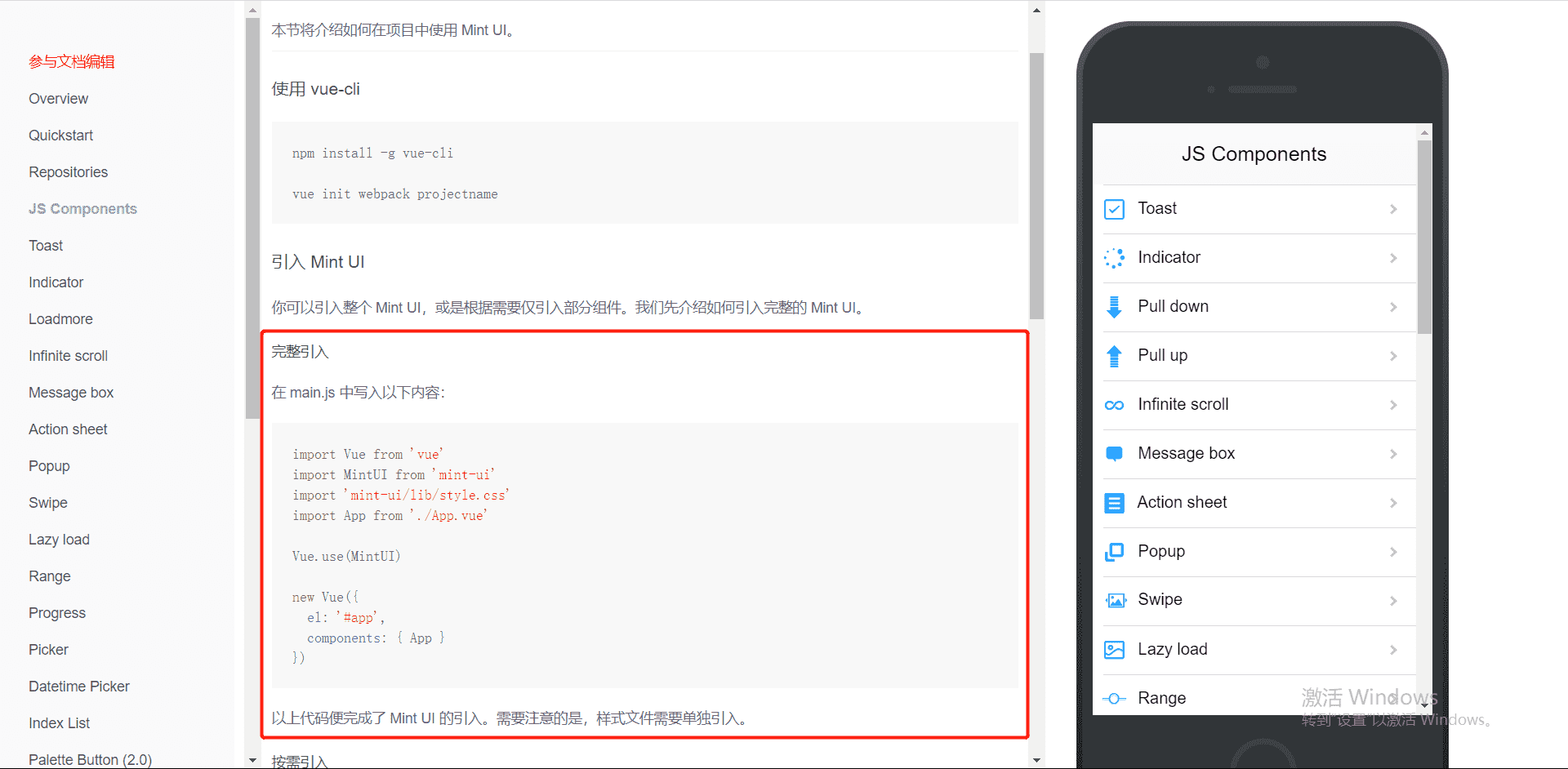Screen dimensions: 1568x769
Task: Click the sidebar scrollbar thumb
Action: click(x=252, y=218)
